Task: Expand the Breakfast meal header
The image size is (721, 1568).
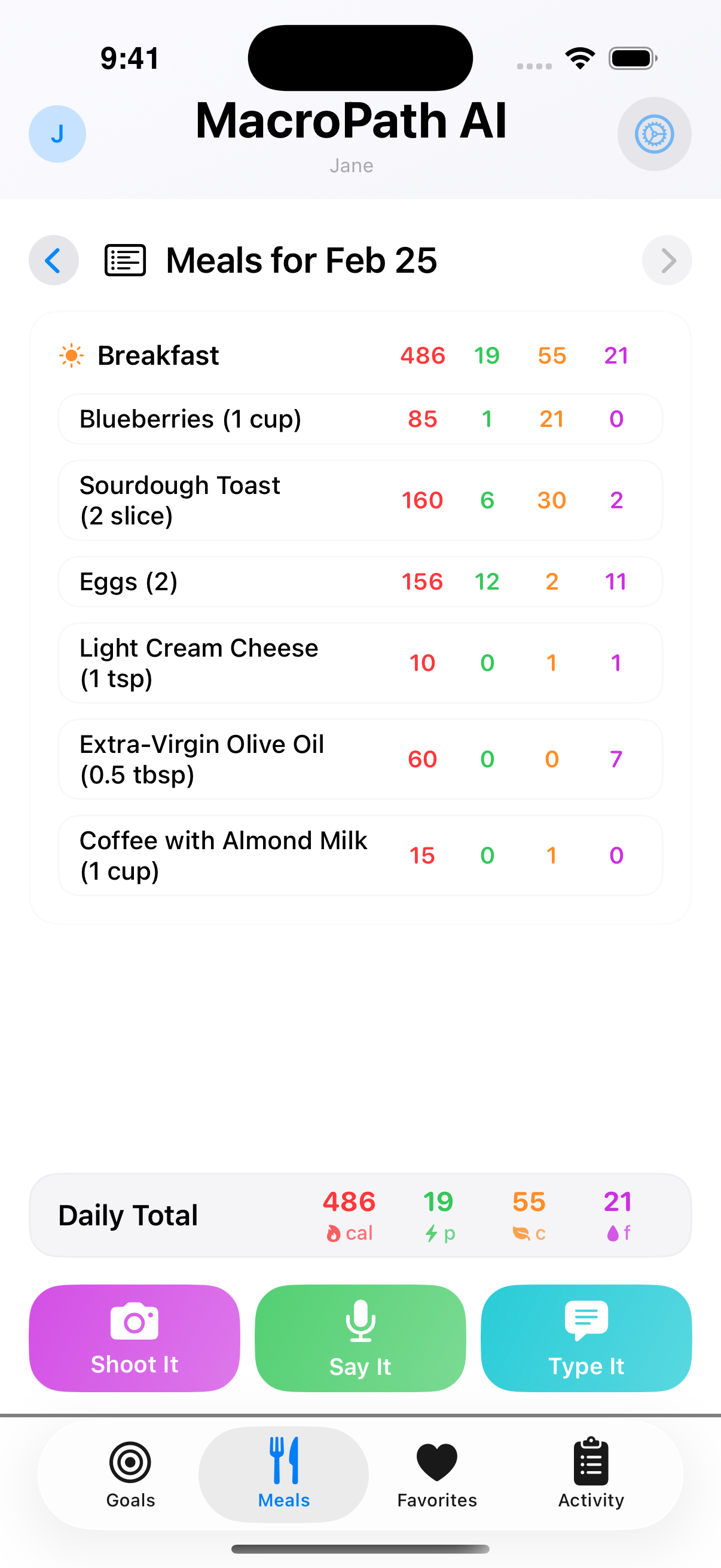Action: click(158, 355)
